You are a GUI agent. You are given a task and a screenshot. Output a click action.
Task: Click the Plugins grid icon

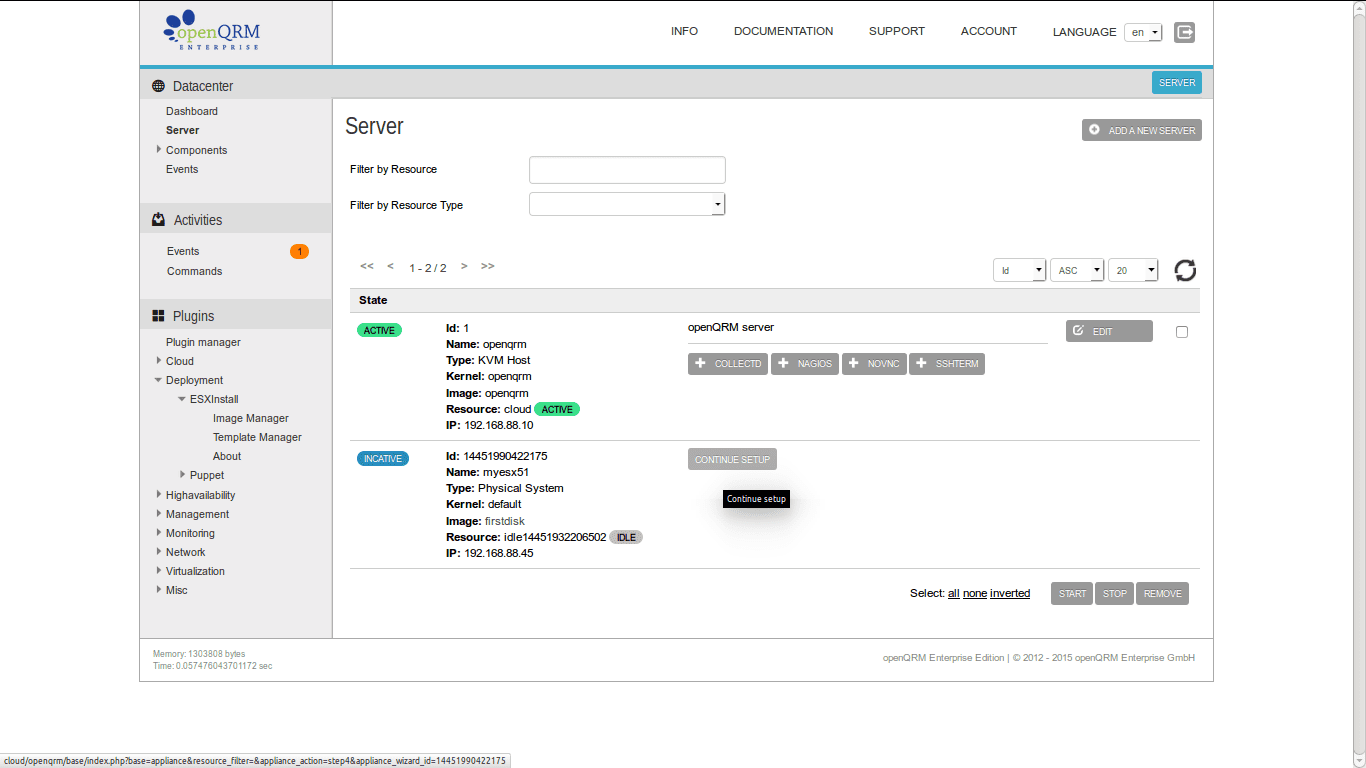pos(158,316)
